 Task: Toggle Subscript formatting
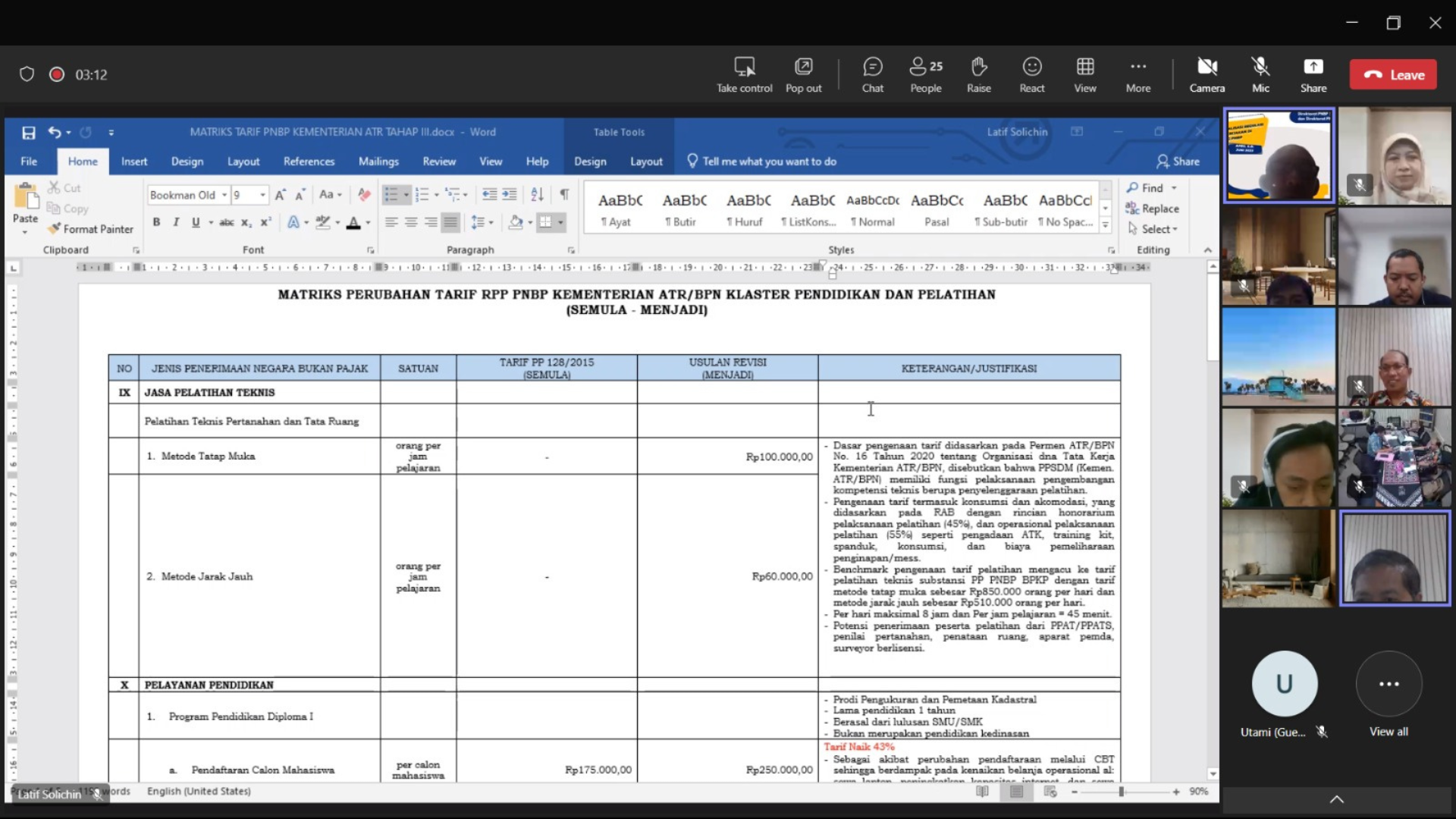[246, 222]
